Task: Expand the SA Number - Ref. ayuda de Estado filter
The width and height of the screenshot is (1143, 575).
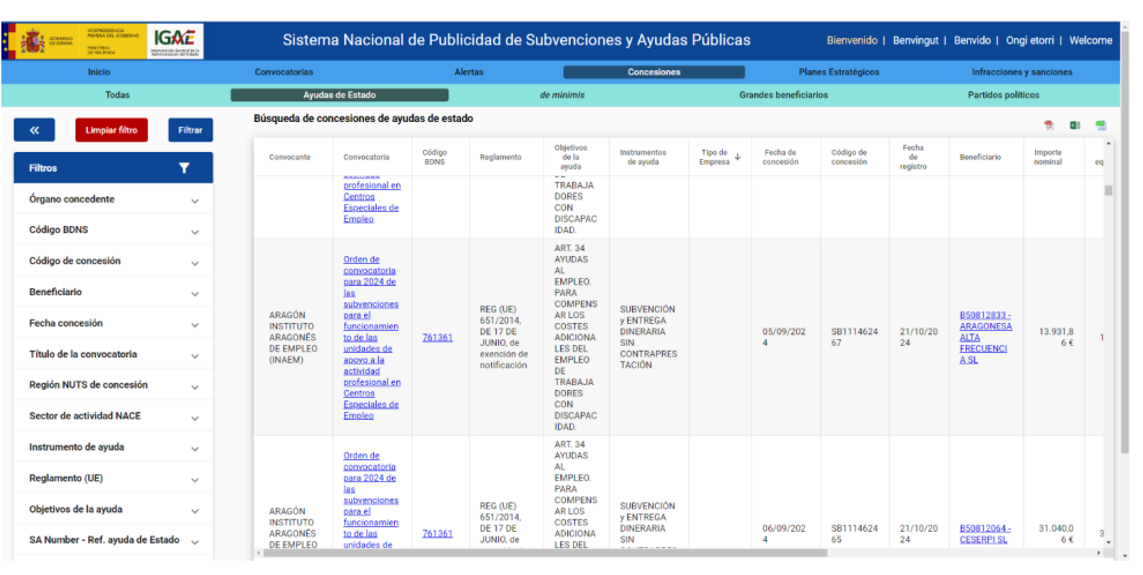Action: [x=113, y=540]
